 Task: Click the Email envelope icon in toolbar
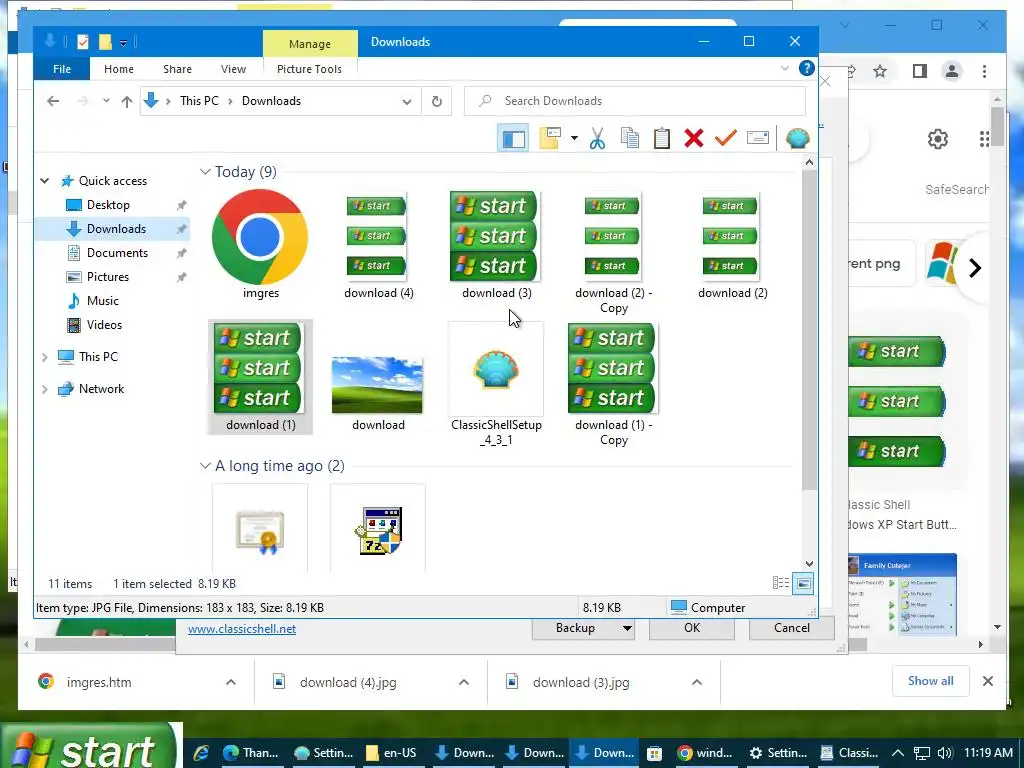[758, 138]
